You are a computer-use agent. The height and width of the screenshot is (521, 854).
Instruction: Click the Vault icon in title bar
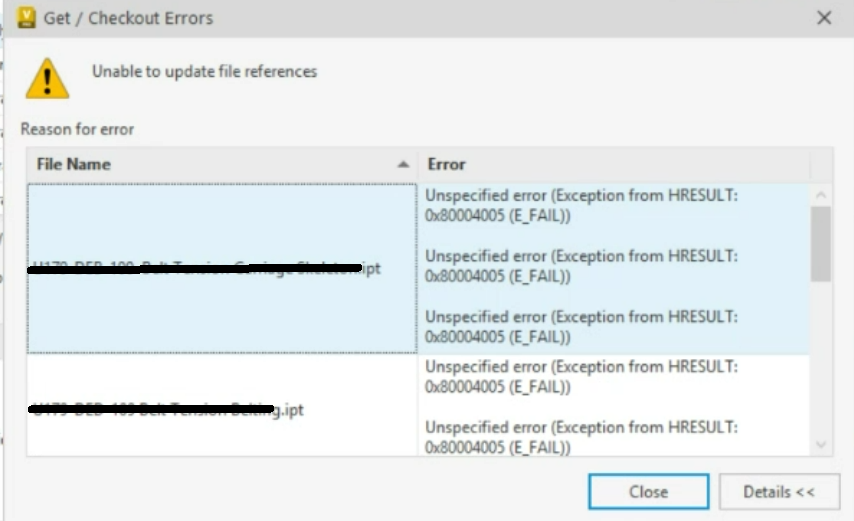pyautogui.click(x=26, y=18)
